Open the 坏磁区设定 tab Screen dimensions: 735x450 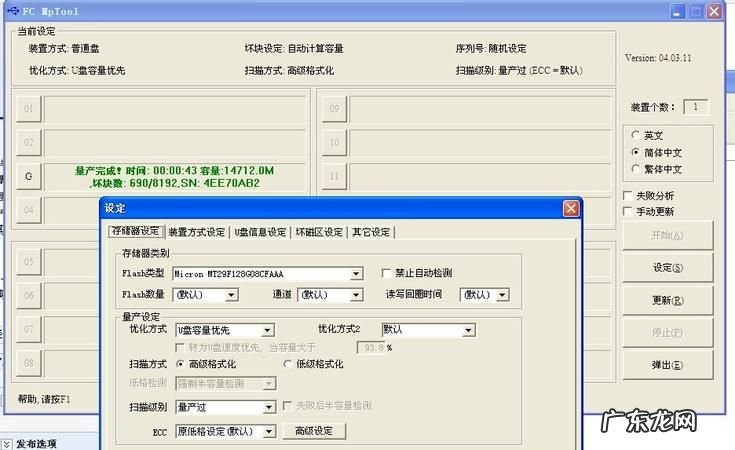coord(318,232)
